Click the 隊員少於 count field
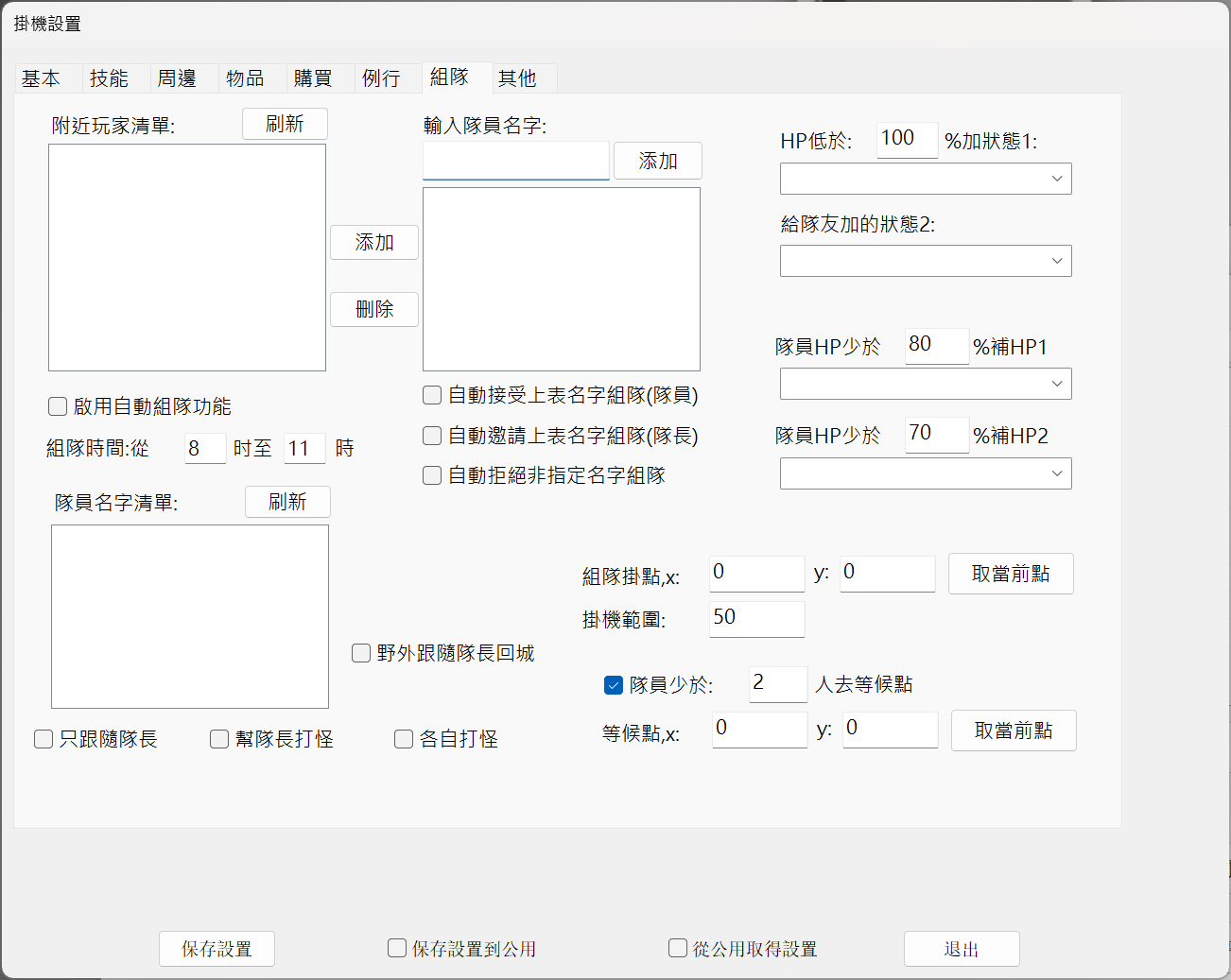 (779, 684)
